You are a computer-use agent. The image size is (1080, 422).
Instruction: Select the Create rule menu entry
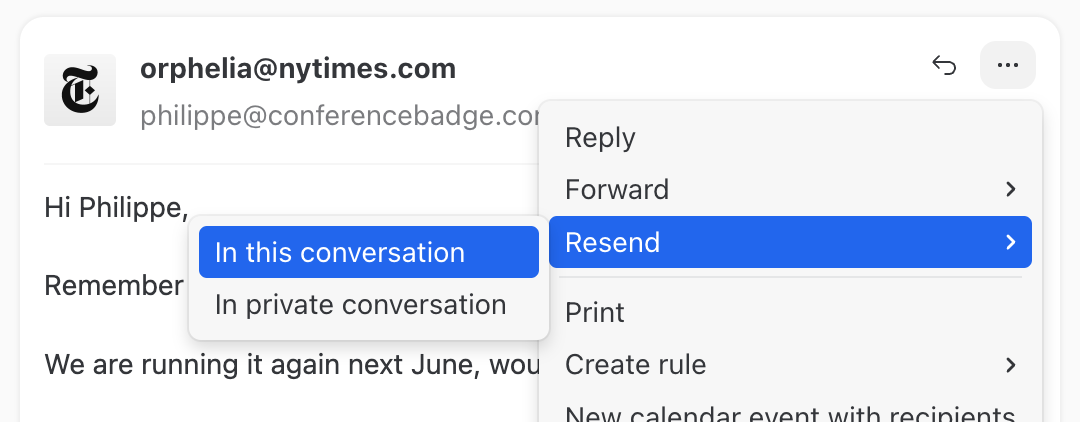click(636, 365)
